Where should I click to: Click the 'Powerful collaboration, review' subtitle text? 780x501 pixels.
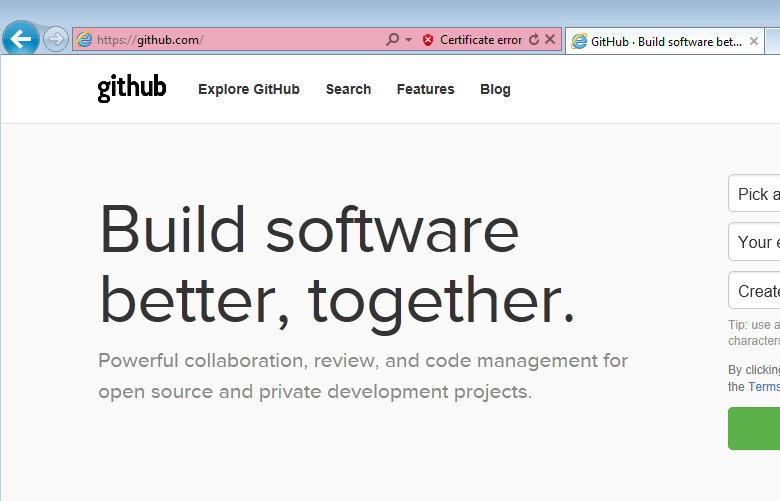coord(363,376)
